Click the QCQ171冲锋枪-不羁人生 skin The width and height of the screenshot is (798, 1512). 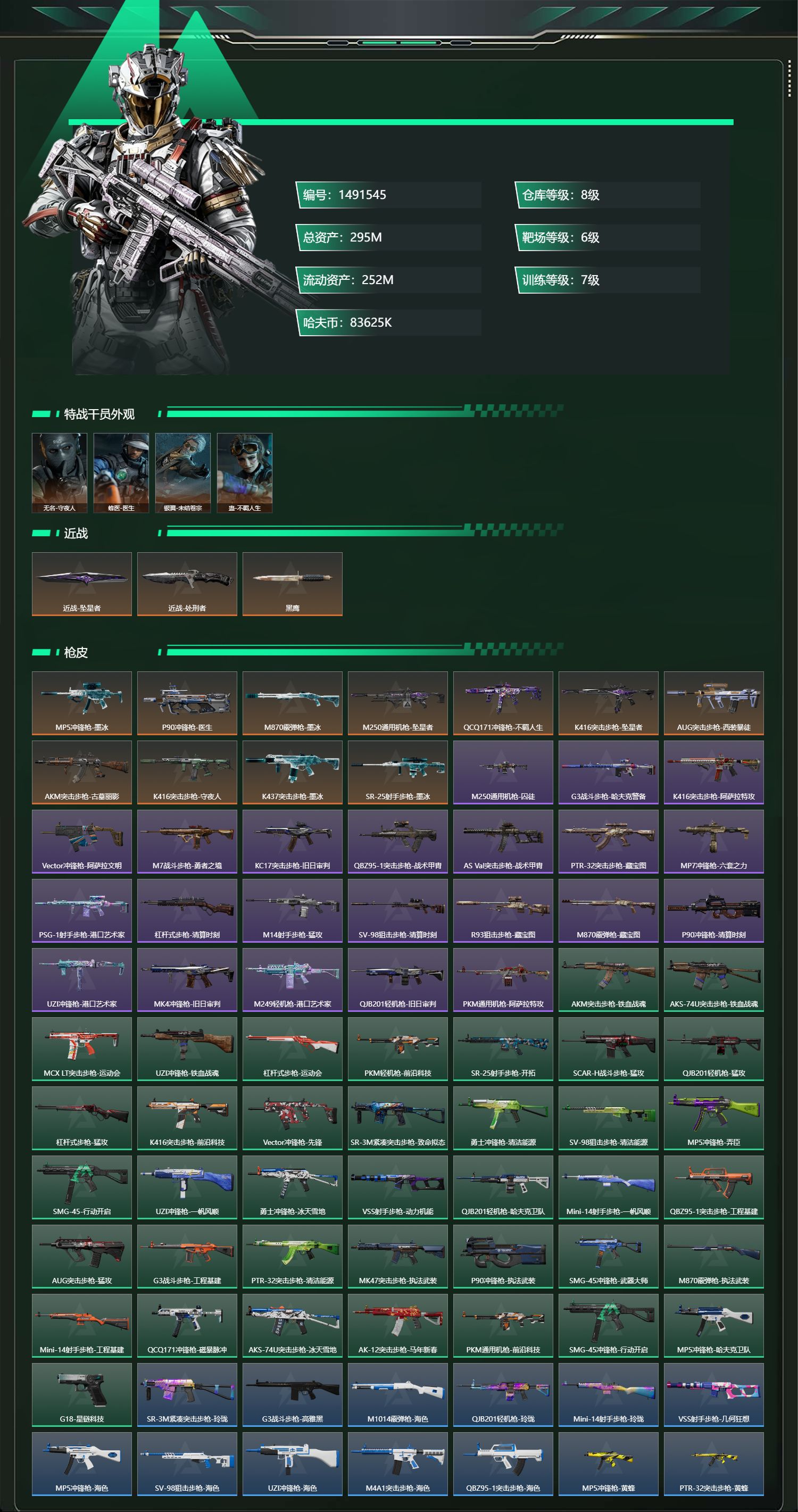(503, 703)
